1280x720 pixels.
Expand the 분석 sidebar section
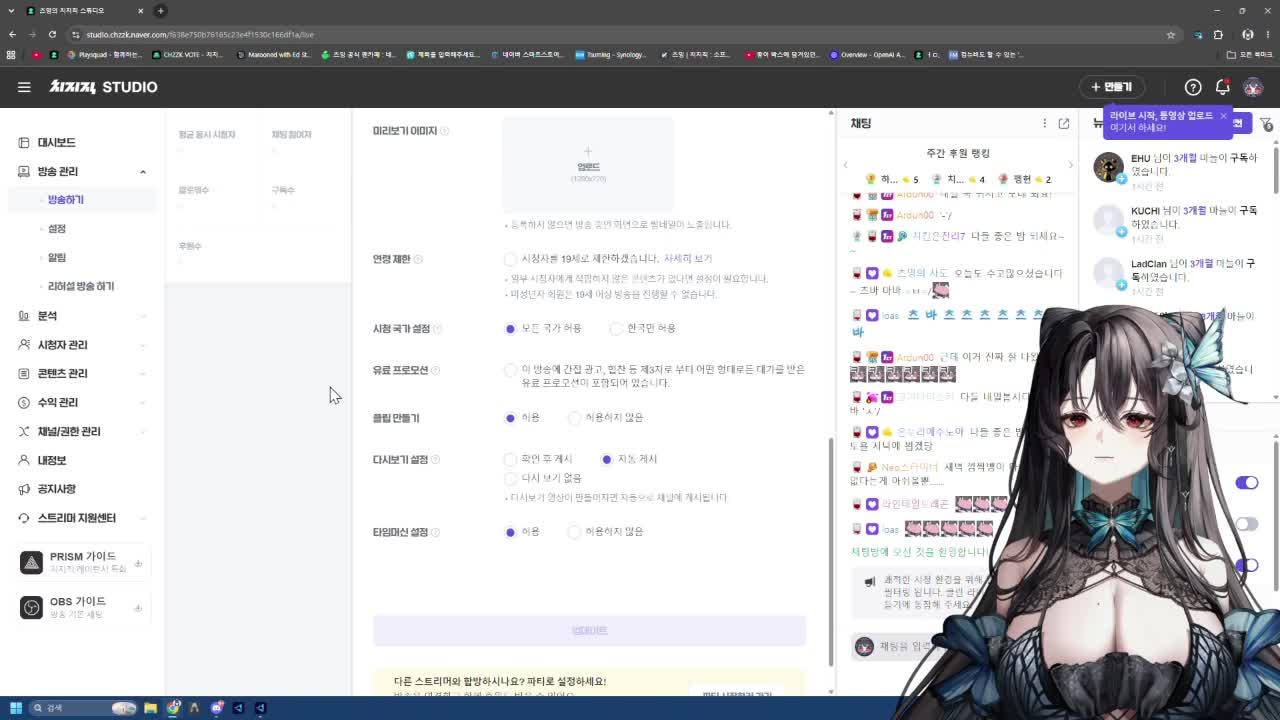click(142, 316)
